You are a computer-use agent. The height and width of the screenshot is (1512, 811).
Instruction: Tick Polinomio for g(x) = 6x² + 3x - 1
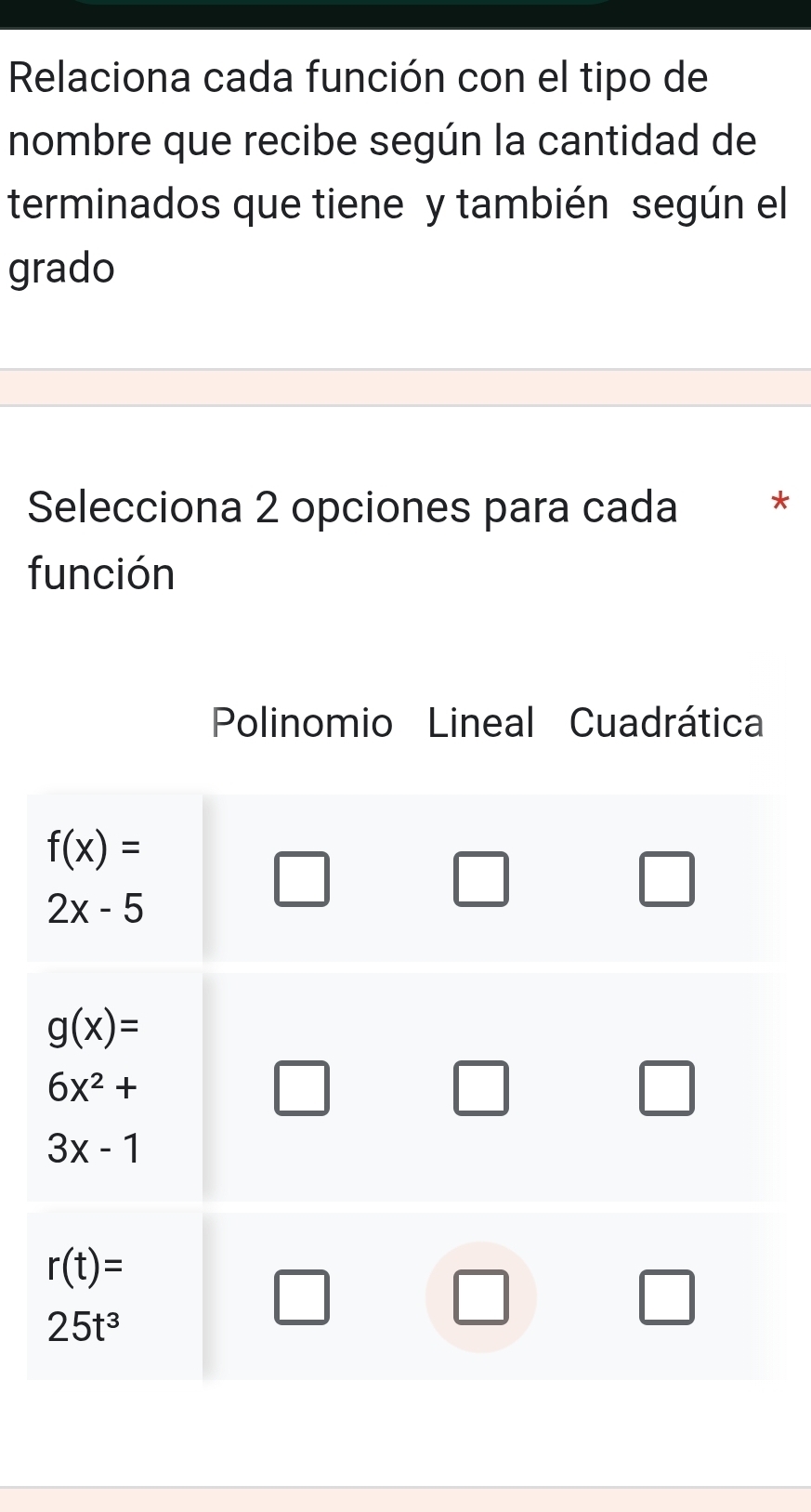click(x=302, y=1087)
